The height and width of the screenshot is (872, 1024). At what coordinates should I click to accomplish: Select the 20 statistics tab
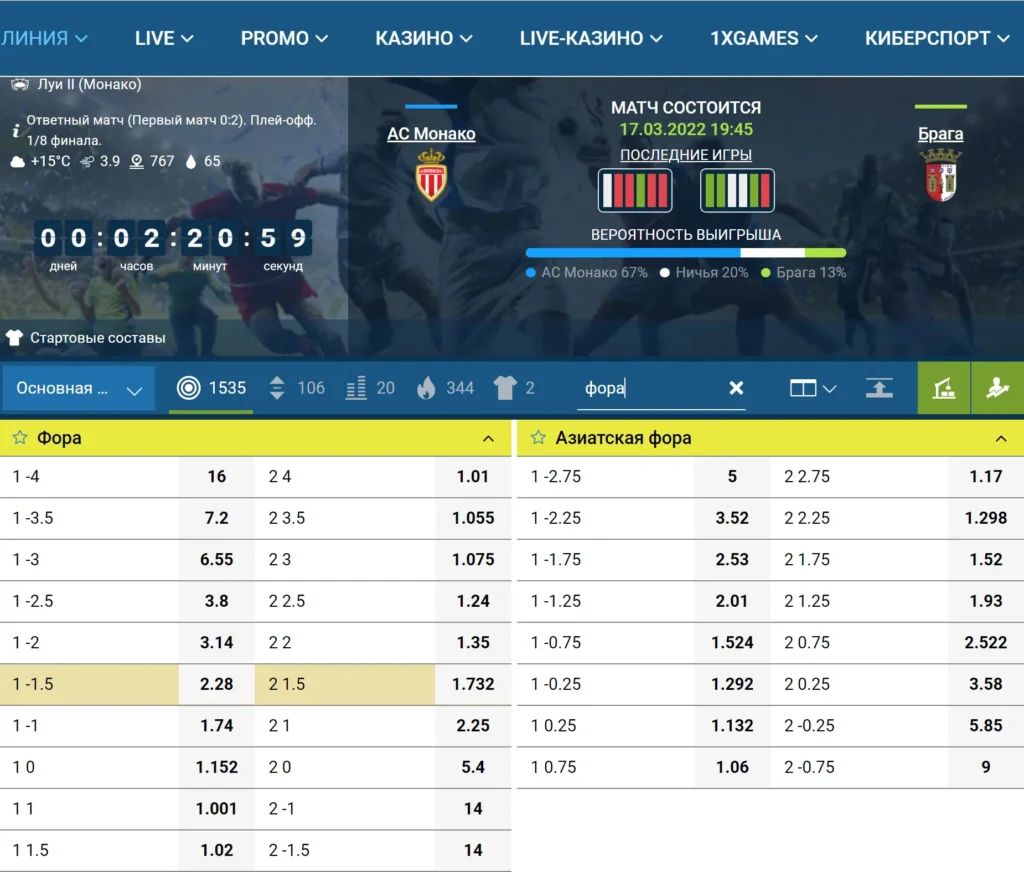(370, 388)
